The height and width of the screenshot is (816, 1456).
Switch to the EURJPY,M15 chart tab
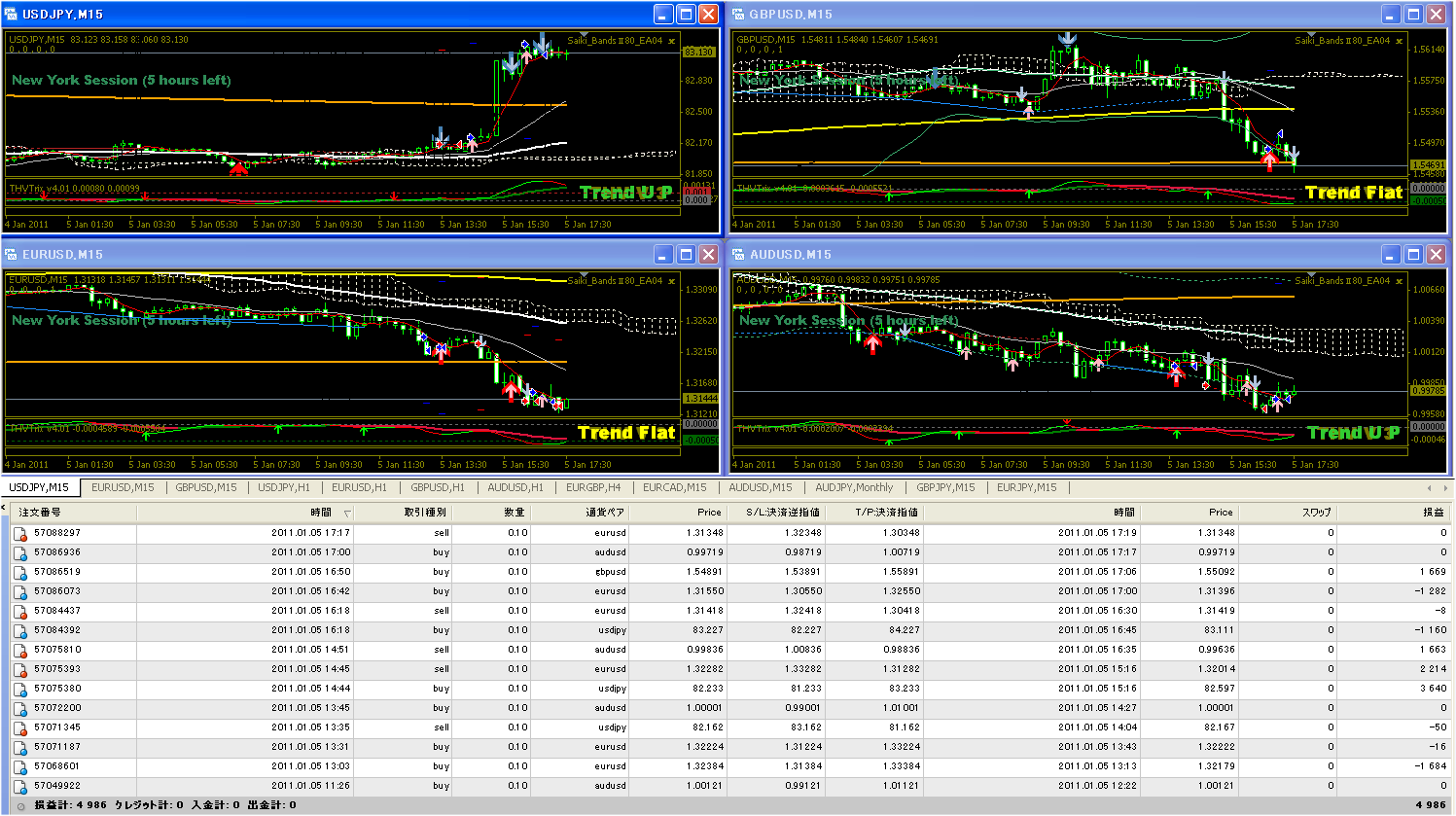point(1026,487)
